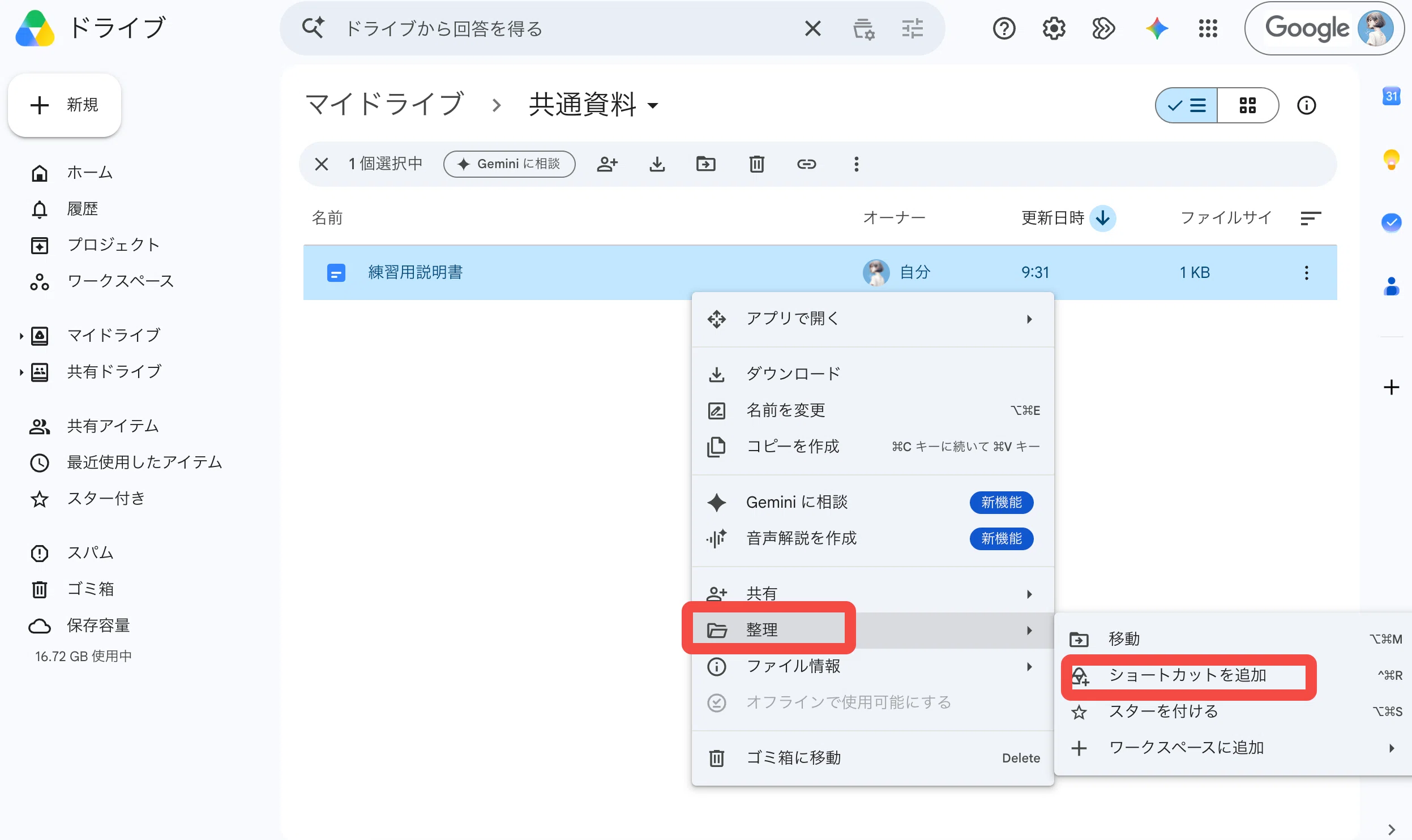
Task: Open the 練習用説明書 row more options
Action: click(1306, 273)
